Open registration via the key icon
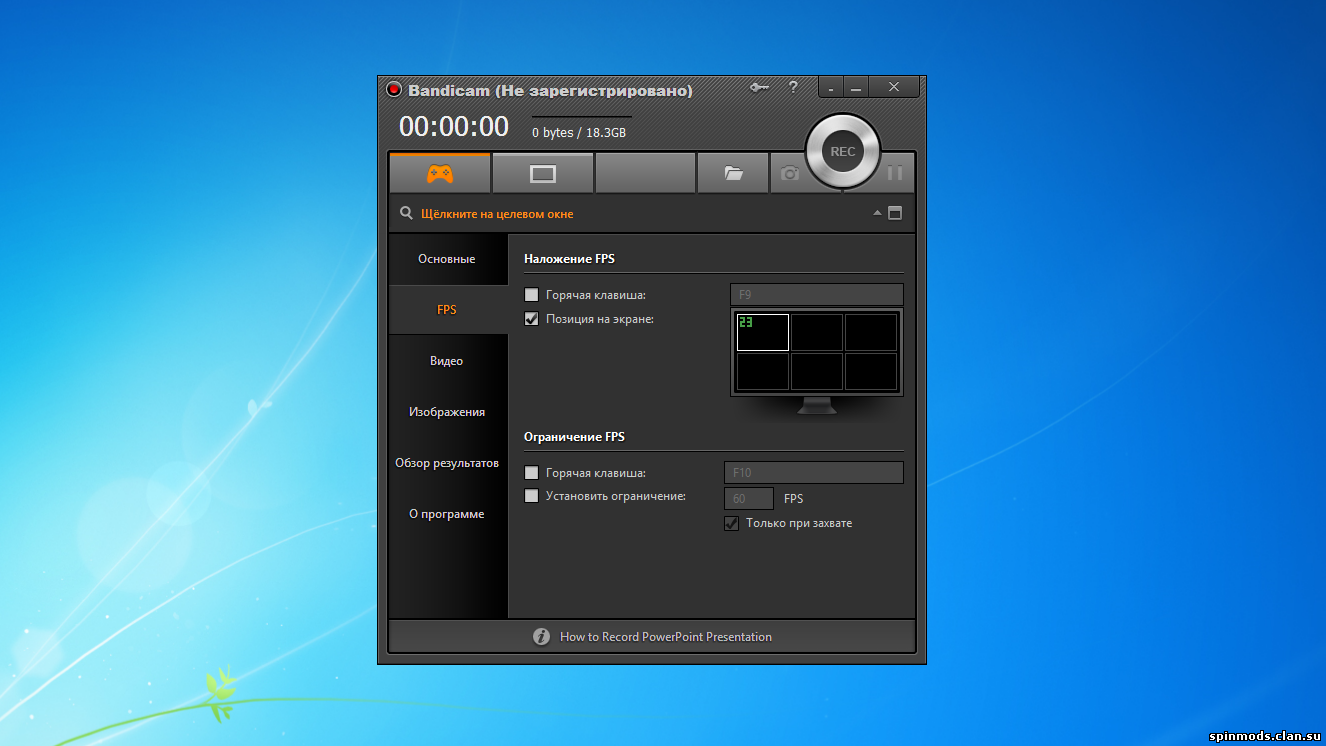The image size is (1326, 746). (760, 88)
